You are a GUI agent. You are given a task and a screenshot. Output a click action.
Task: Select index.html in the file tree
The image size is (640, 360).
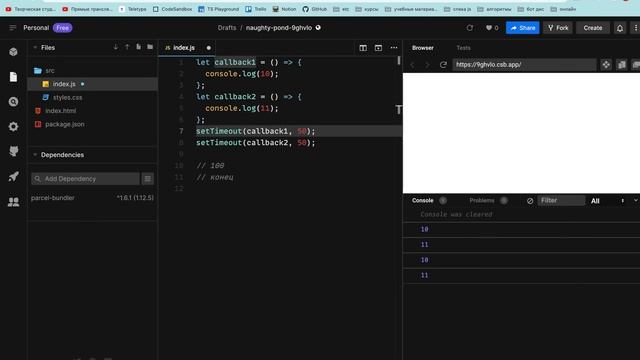[92, 111]
